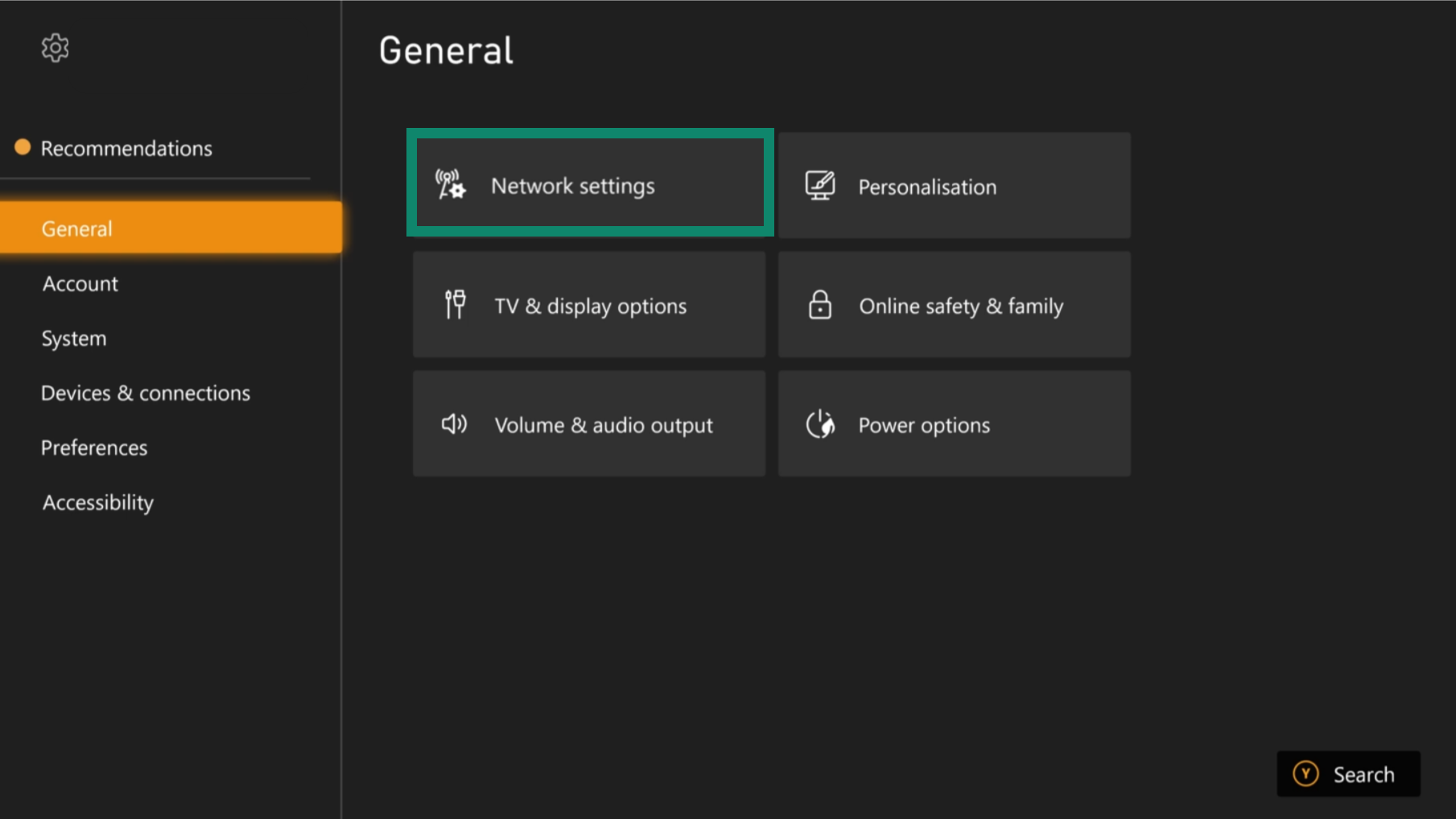Open Personalisation tile
Screen dimensions: 1456x819
coord(955,185)
